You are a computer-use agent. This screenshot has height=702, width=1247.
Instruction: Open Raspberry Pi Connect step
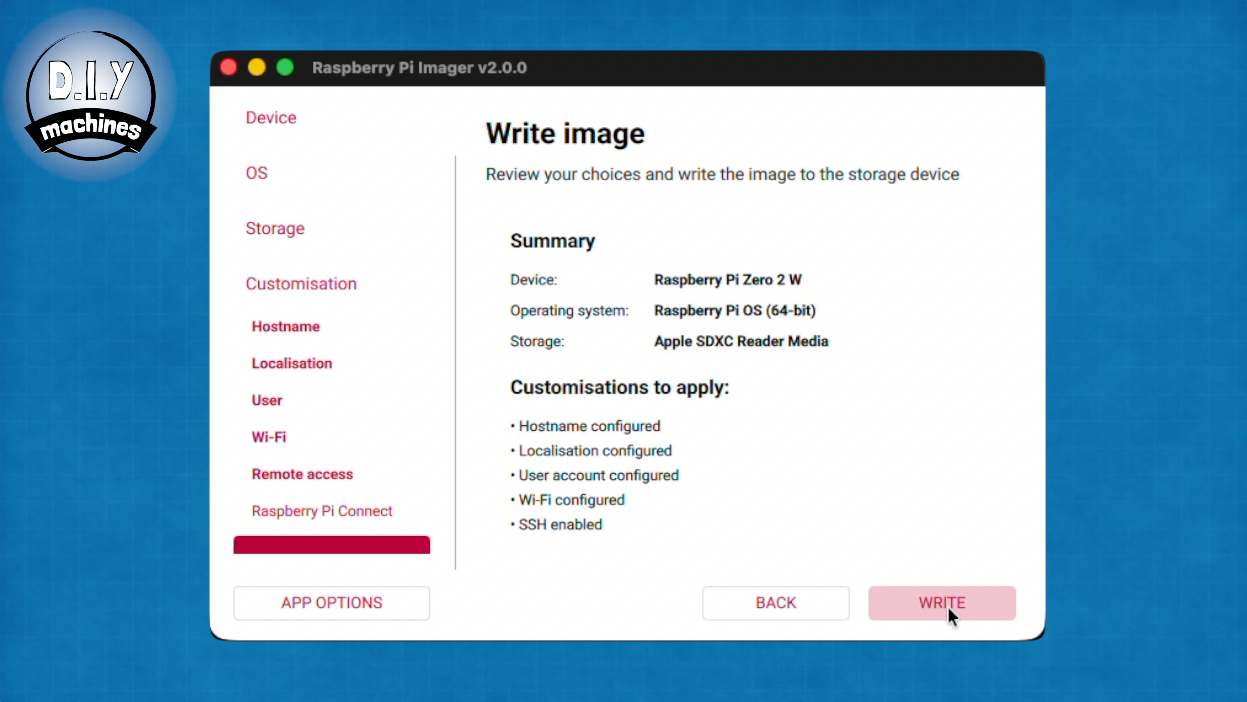(x=322, y=512)
